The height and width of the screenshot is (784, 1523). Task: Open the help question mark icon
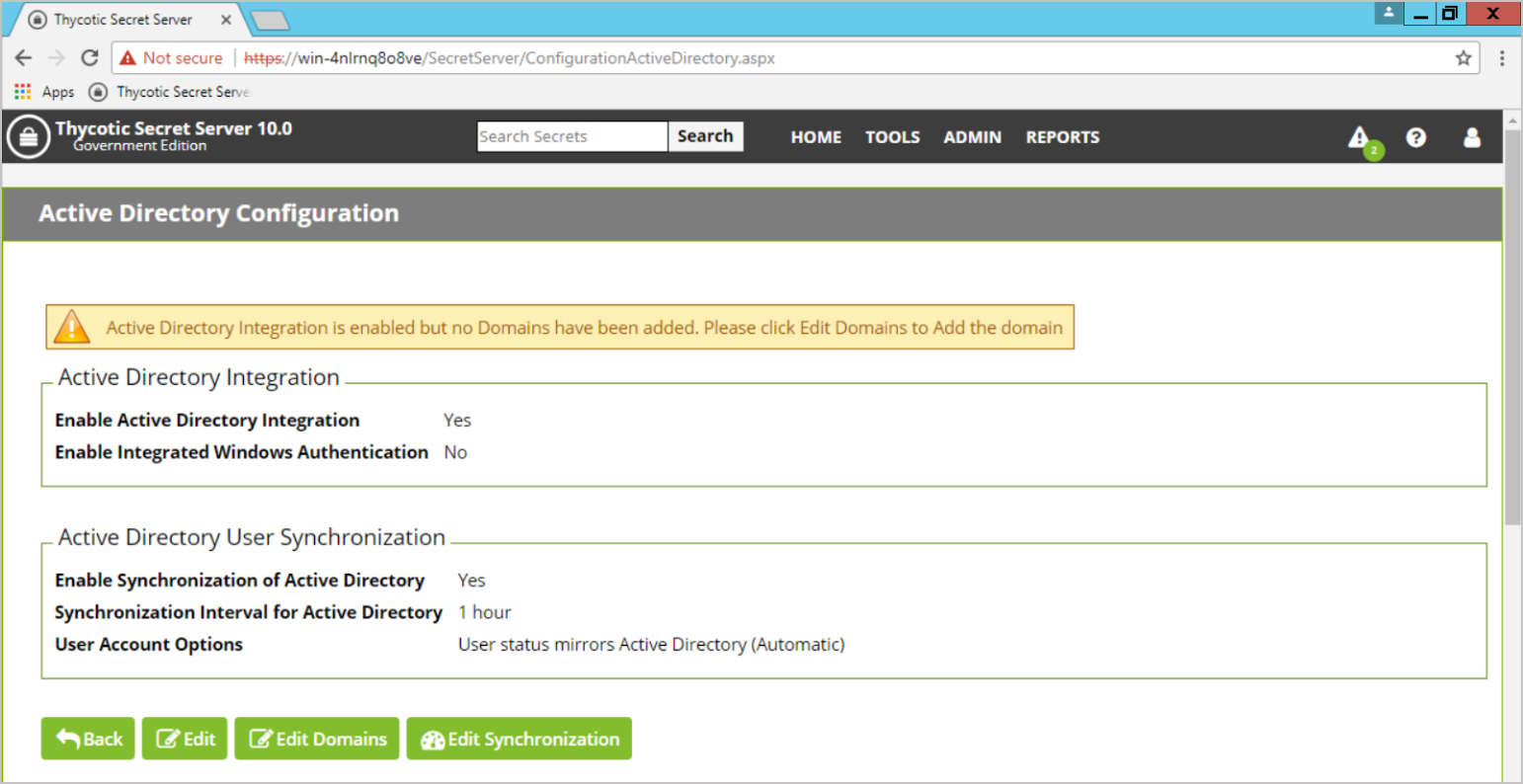point(1415,137)
